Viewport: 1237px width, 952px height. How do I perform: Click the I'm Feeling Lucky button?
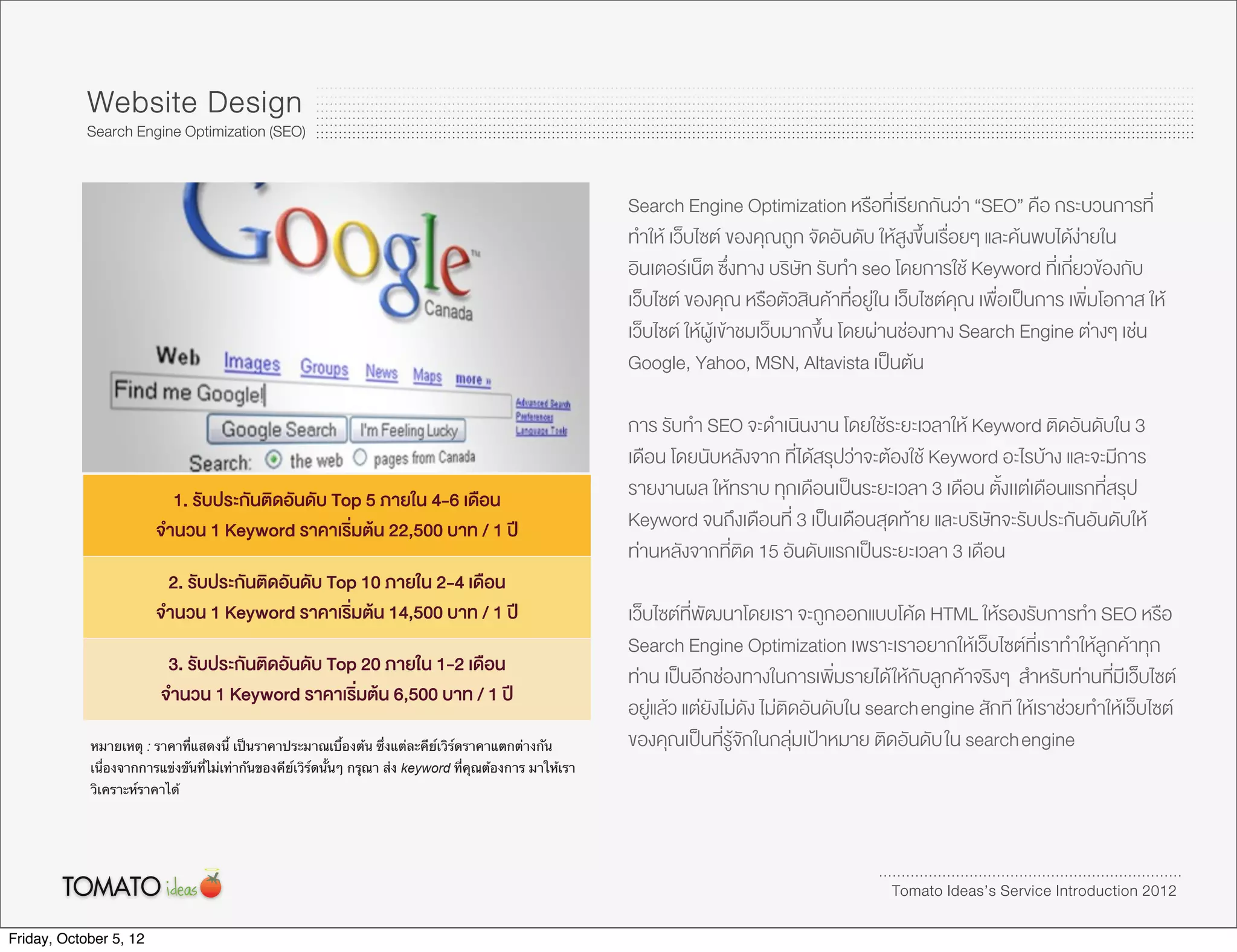tap(408, 431)
